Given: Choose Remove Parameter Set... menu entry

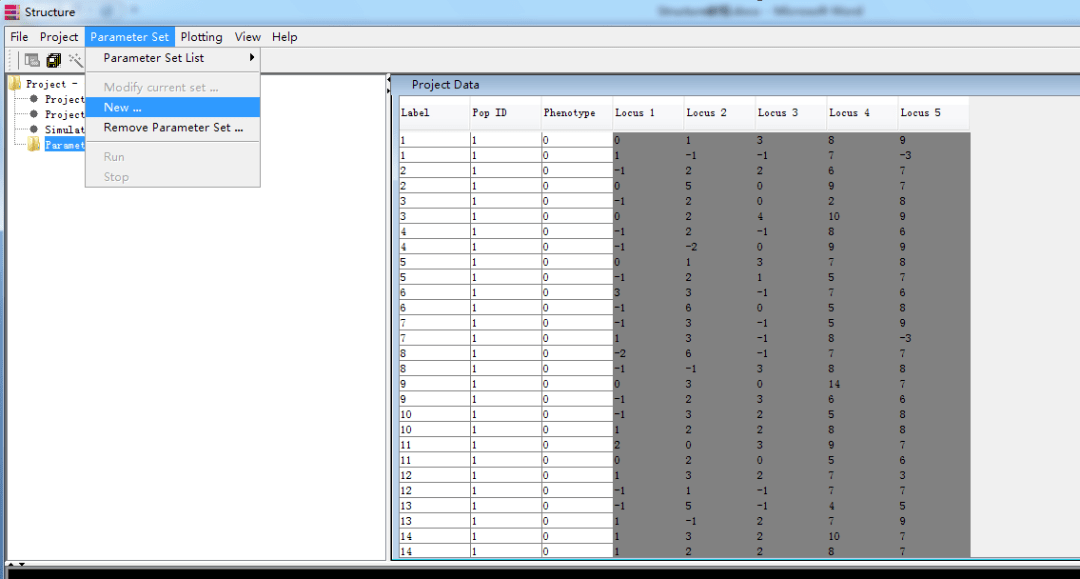Looking at the screenshot, I should [172, 127].
